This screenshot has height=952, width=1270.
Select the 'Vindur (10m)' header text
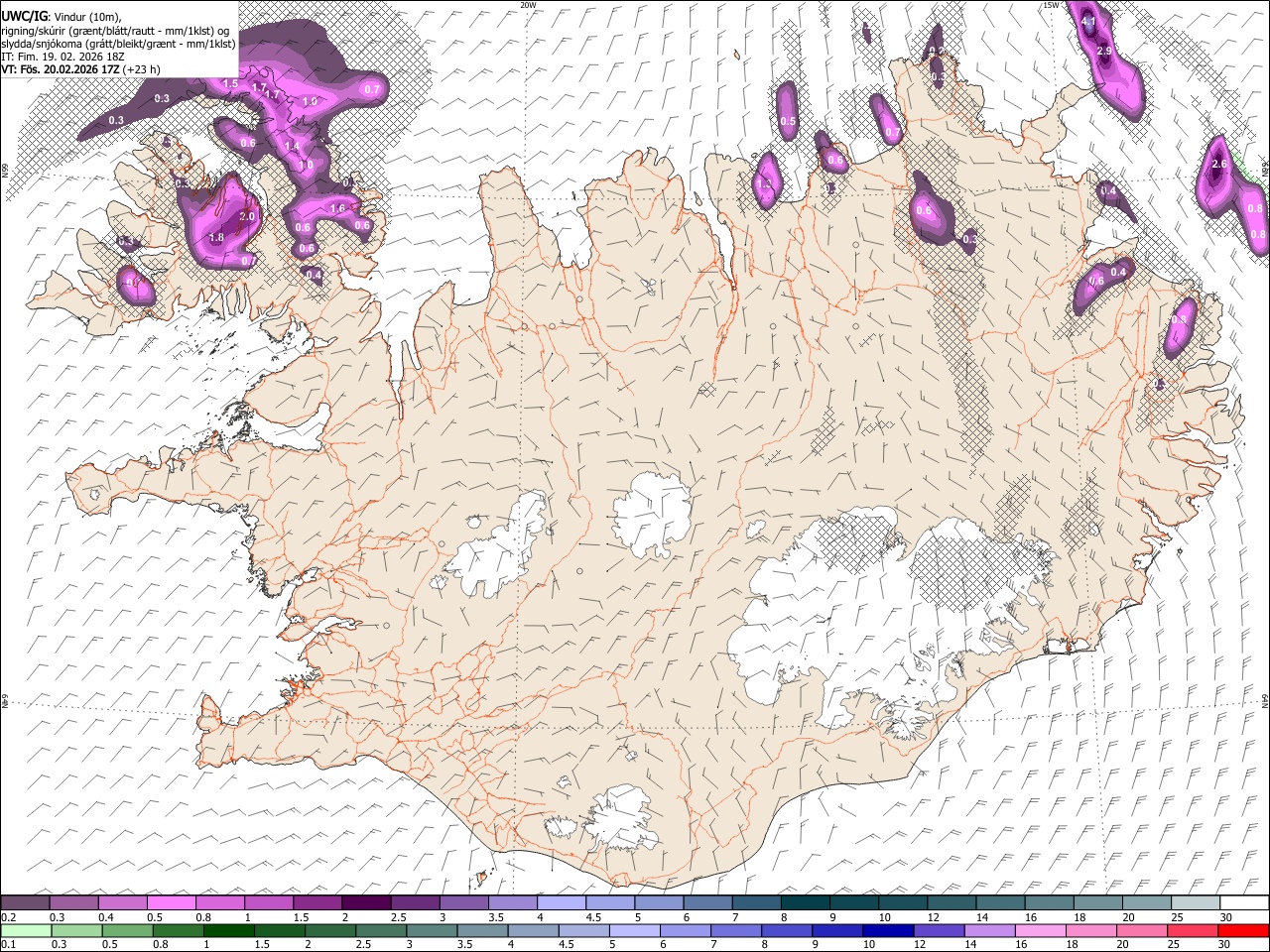tap(87, 17)
